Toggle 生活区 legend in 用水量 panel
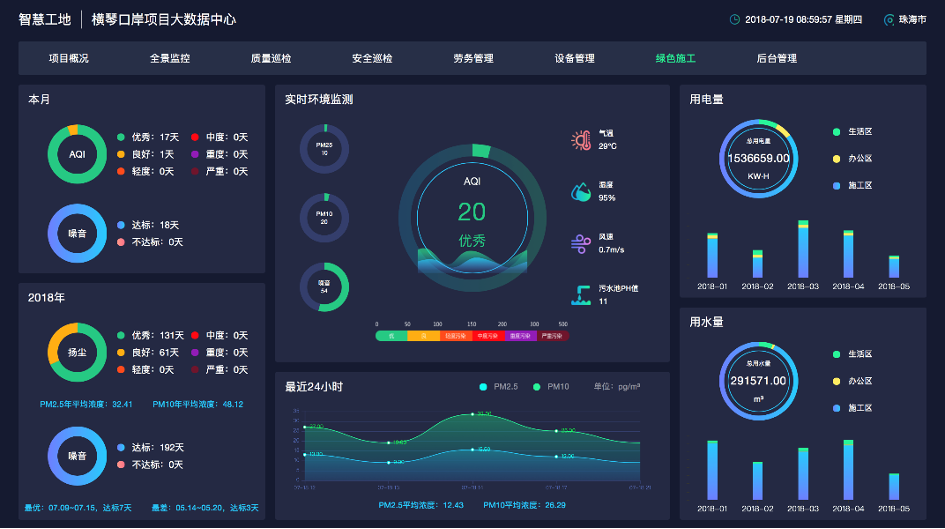945x529 pixels. click(853, 354)
